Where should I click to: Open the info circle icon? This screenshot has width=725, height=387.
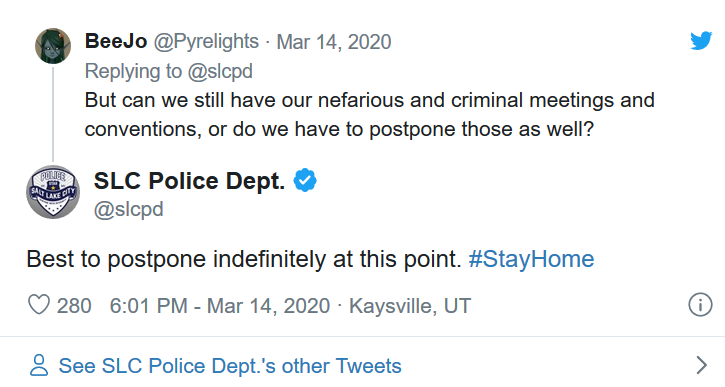700,305
